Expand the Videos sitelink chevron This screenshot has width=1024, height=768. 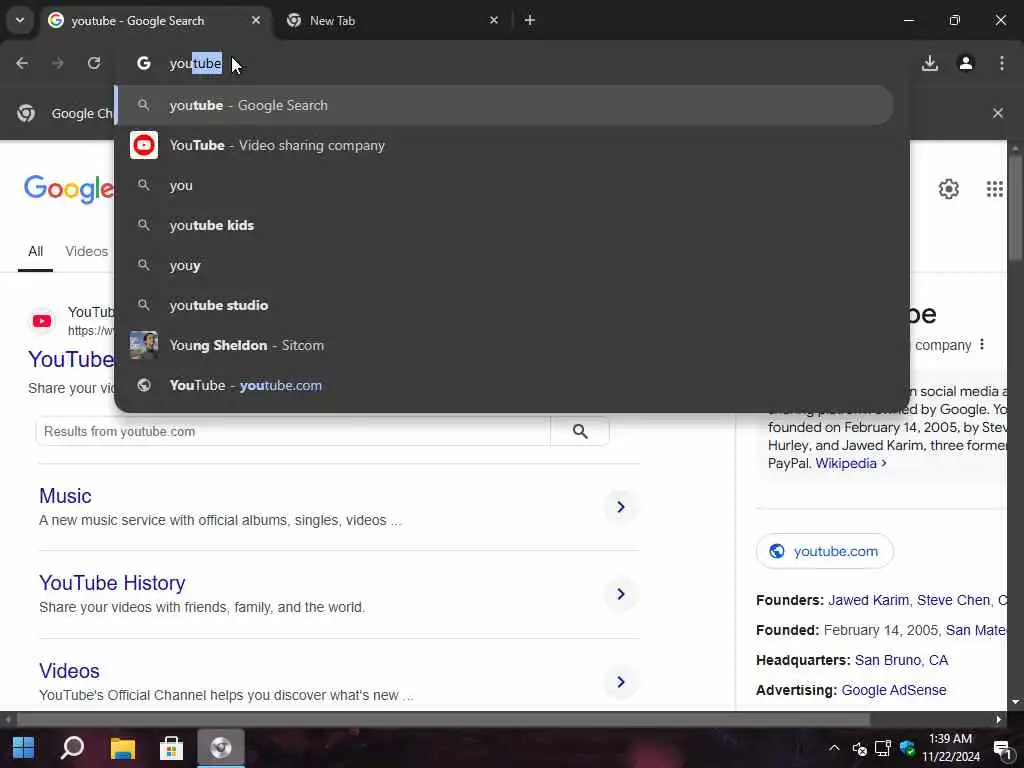click(620, 682)
